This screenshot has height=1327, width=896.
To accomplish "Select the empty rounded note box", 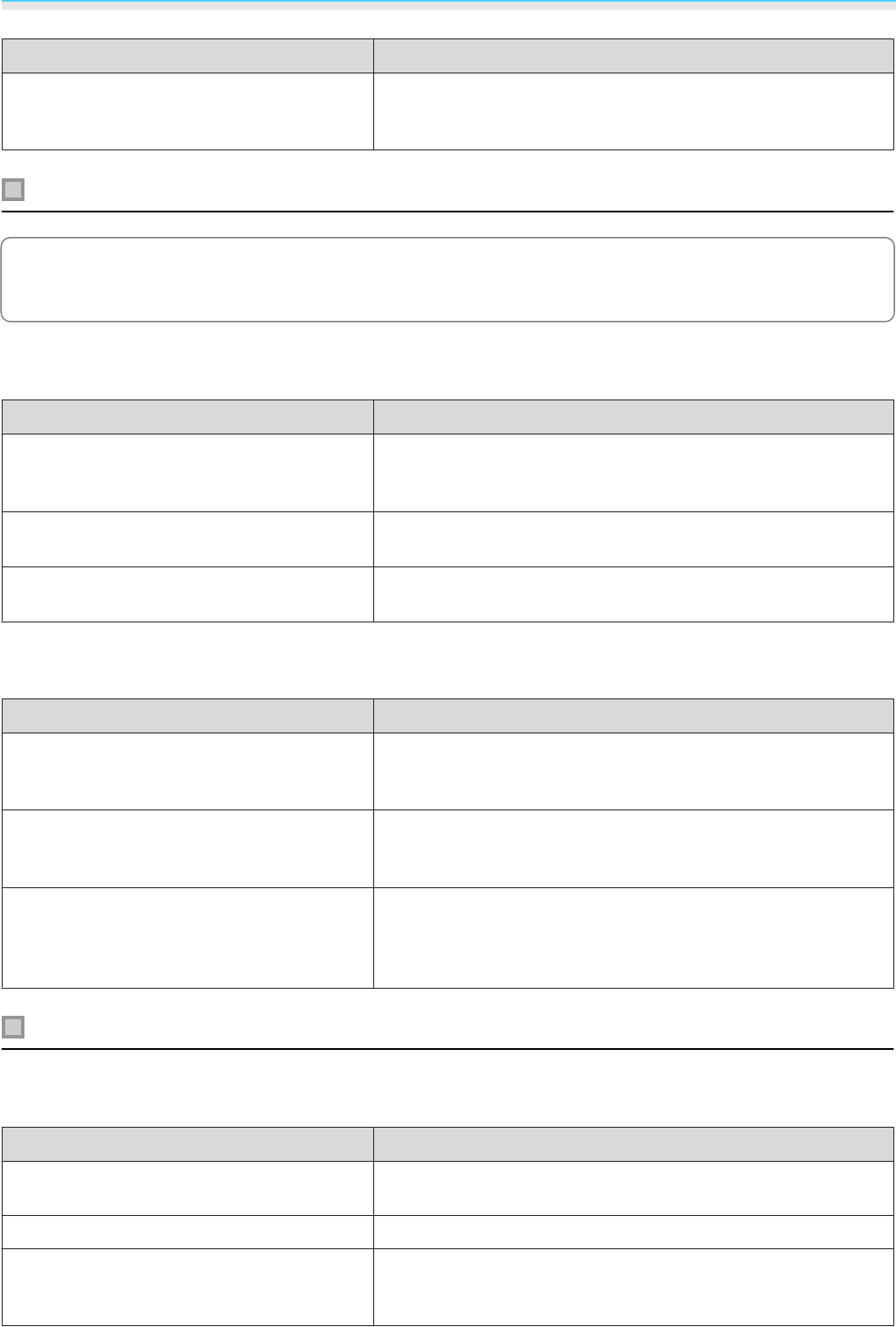I will pos(448,279).
